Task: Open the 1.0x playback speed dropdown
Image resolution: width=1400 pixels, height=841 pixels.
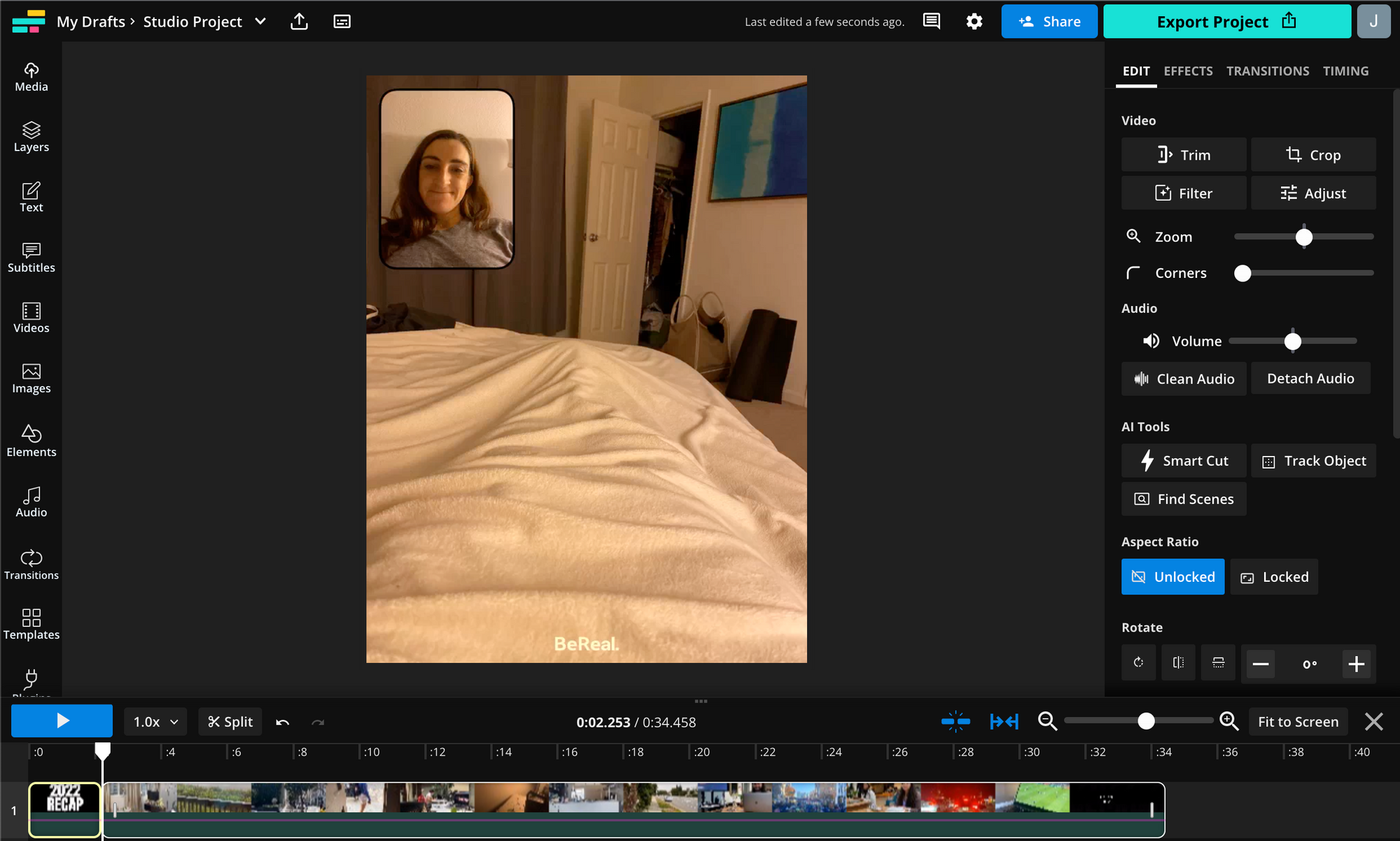Action: 155,722
